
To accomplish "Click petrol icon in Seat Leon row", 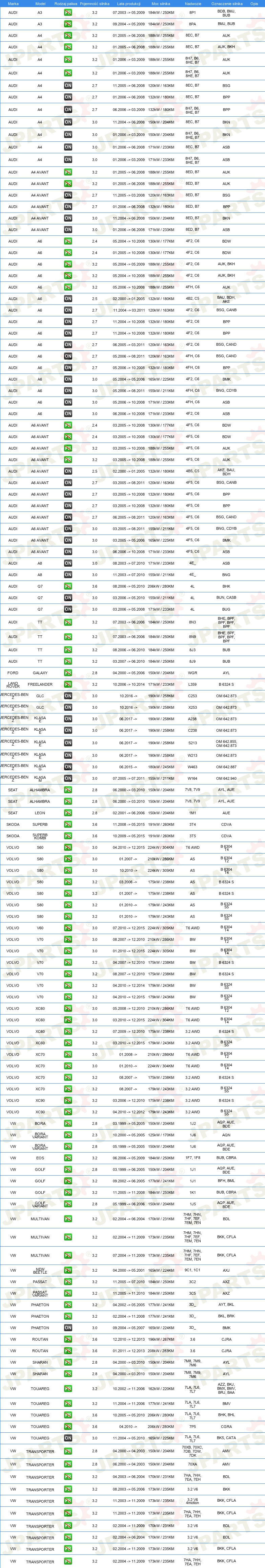I will (68, 813).
